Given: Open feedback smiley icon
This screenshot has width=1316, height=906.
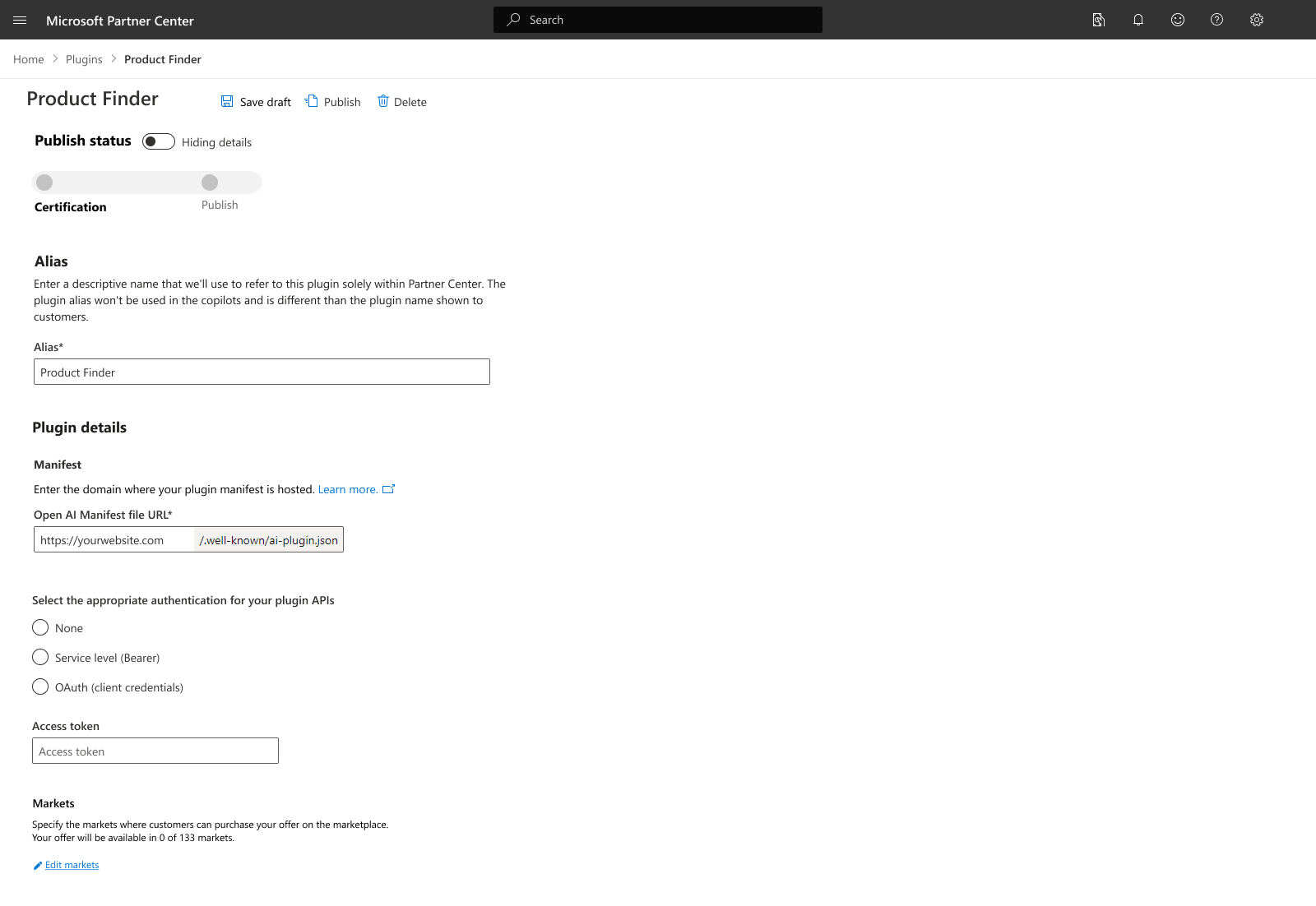Looking at the screenshot, I should [x=1177, y=20].
